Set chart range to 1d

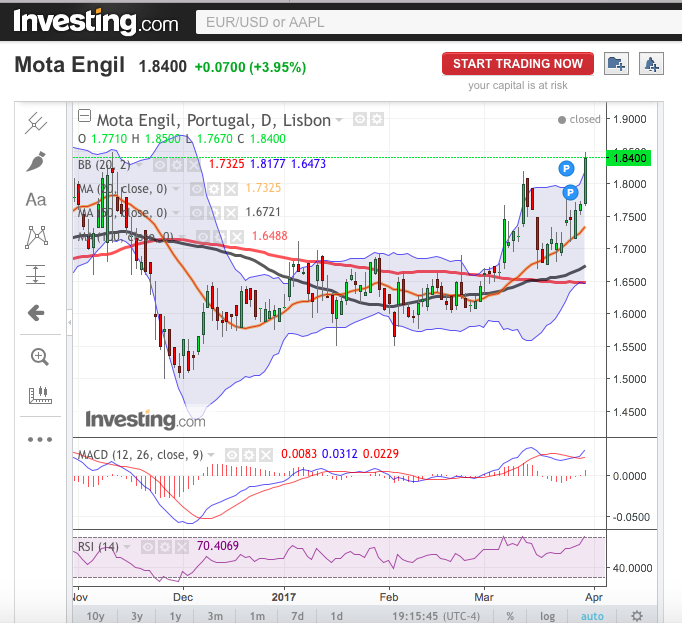(x=336, y=616)
